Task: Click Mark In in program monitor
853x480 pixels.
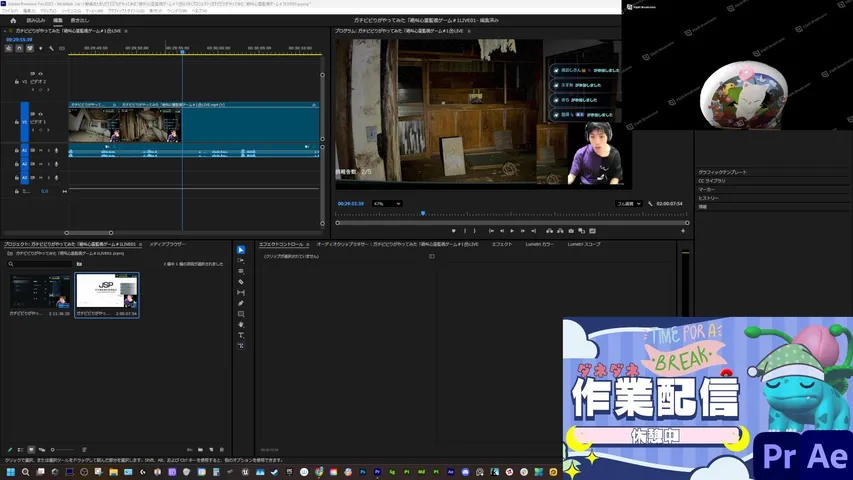Action: [x=465, y=231]
